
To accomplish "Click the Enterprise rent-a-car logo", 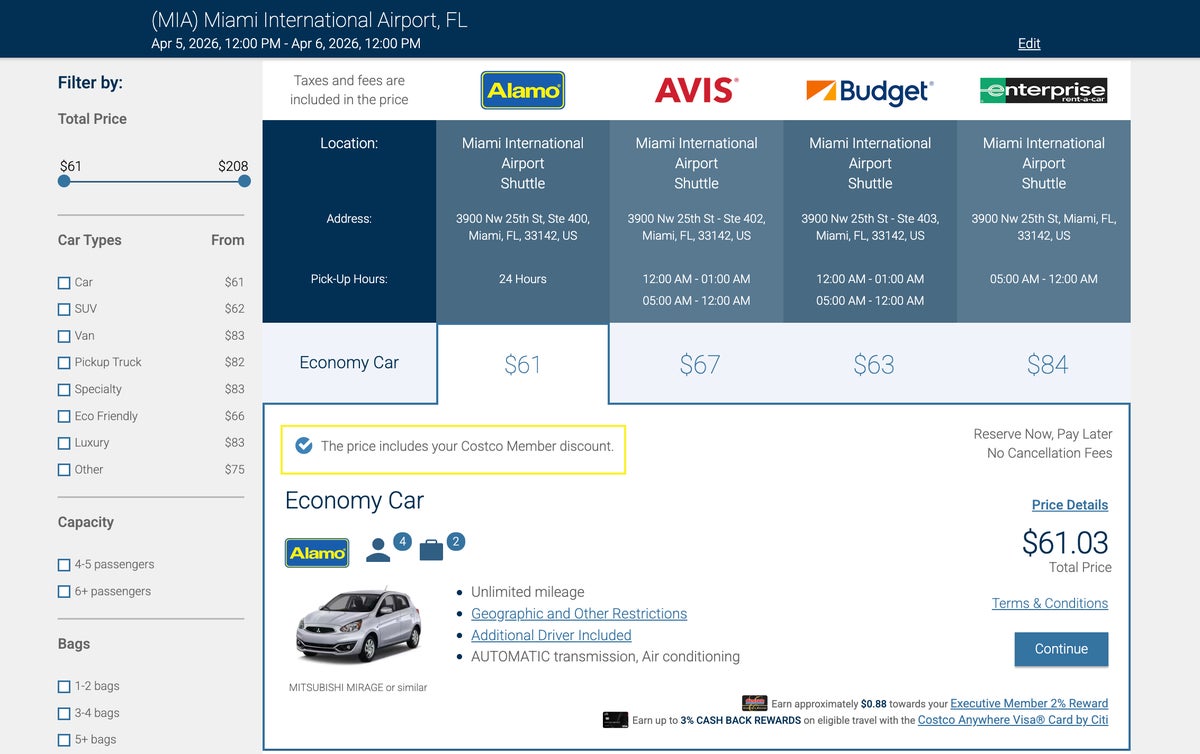I will pyautogui.click(x=1043, y=91).
